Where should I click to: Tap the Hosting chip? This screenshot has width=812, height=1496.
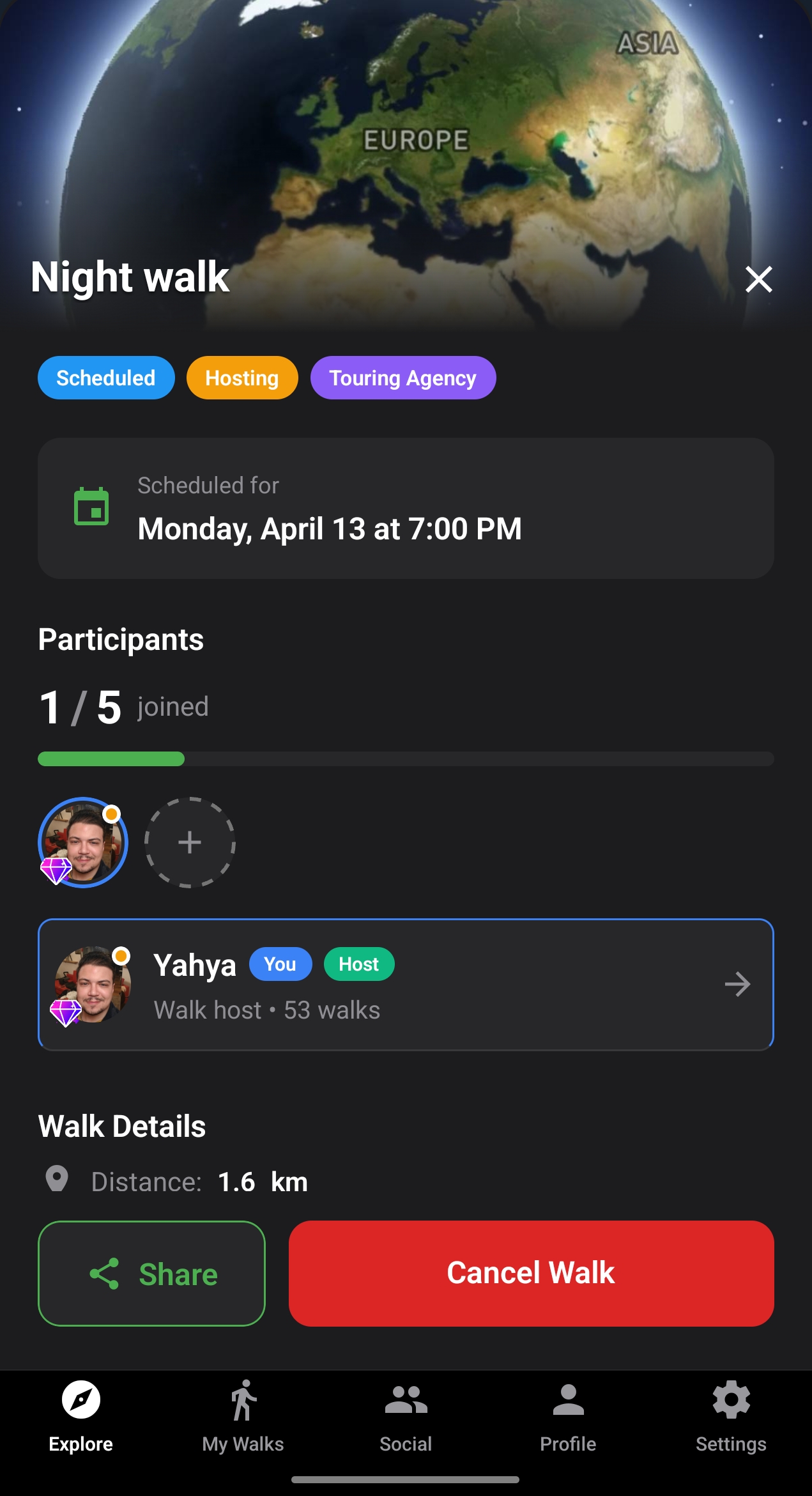[242, 378]
